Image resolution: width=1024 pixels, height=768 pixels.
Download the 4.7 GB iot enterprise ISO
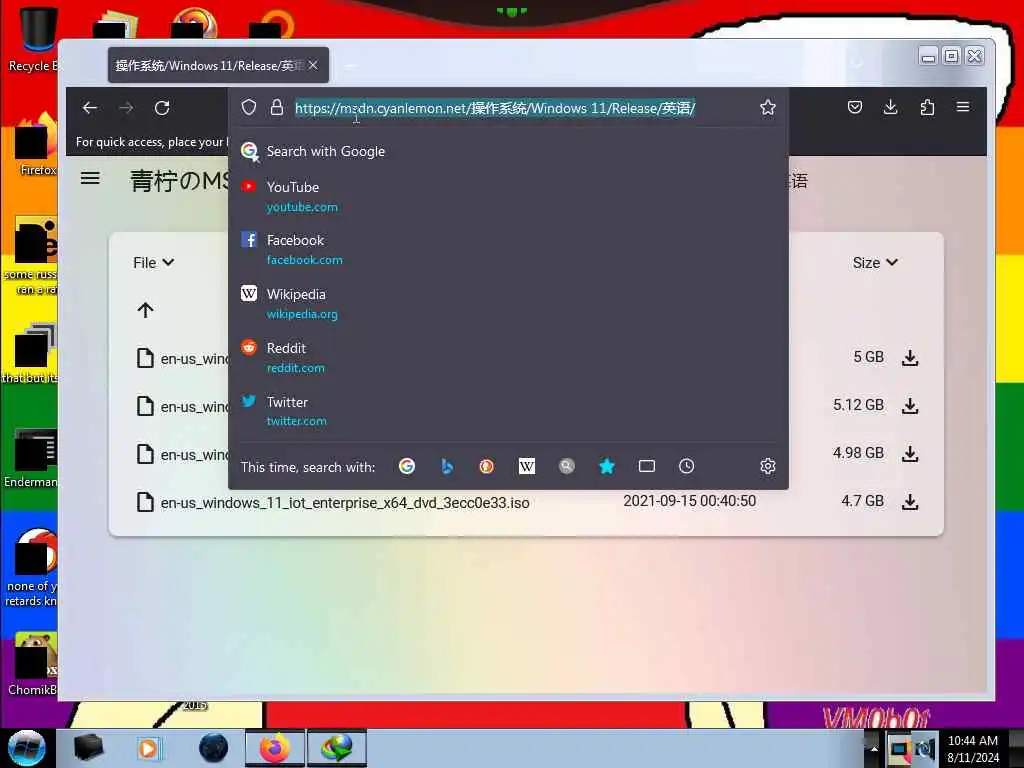[910, 502]
